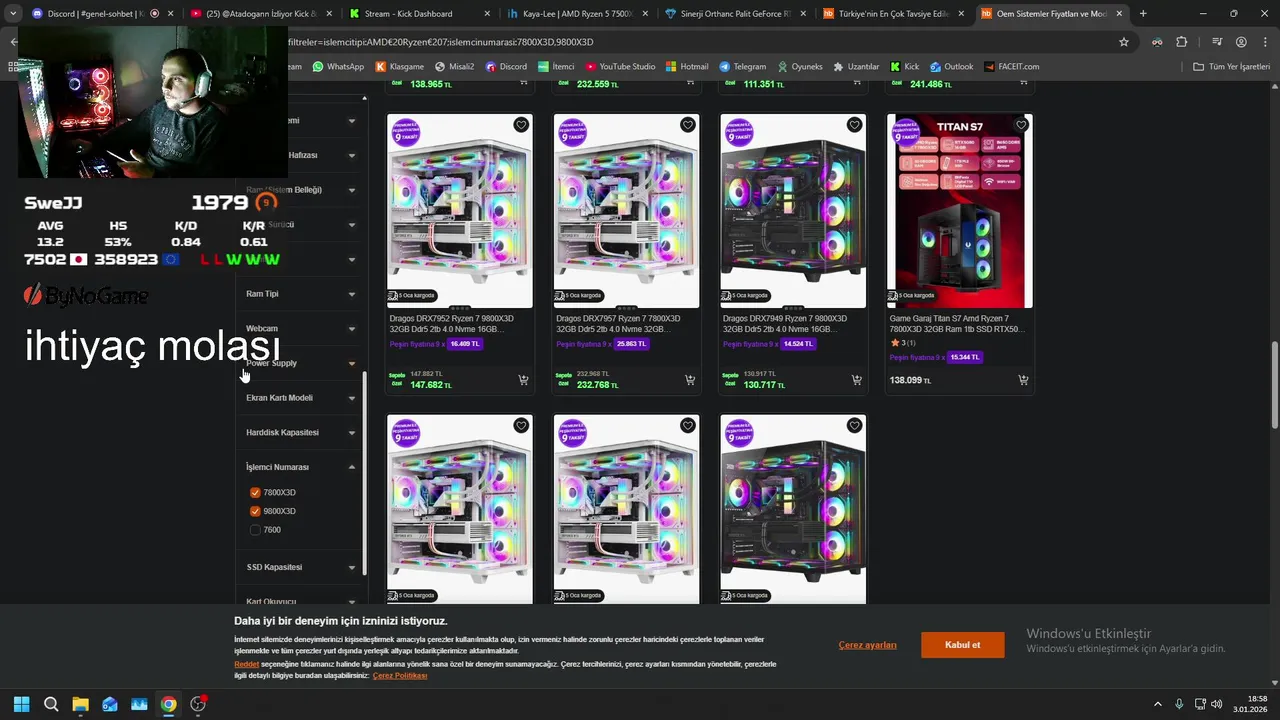Viewport: 1280px width, 720px height.
Task: Open Klasgame bookmark
Action: (x=400, y=67)
